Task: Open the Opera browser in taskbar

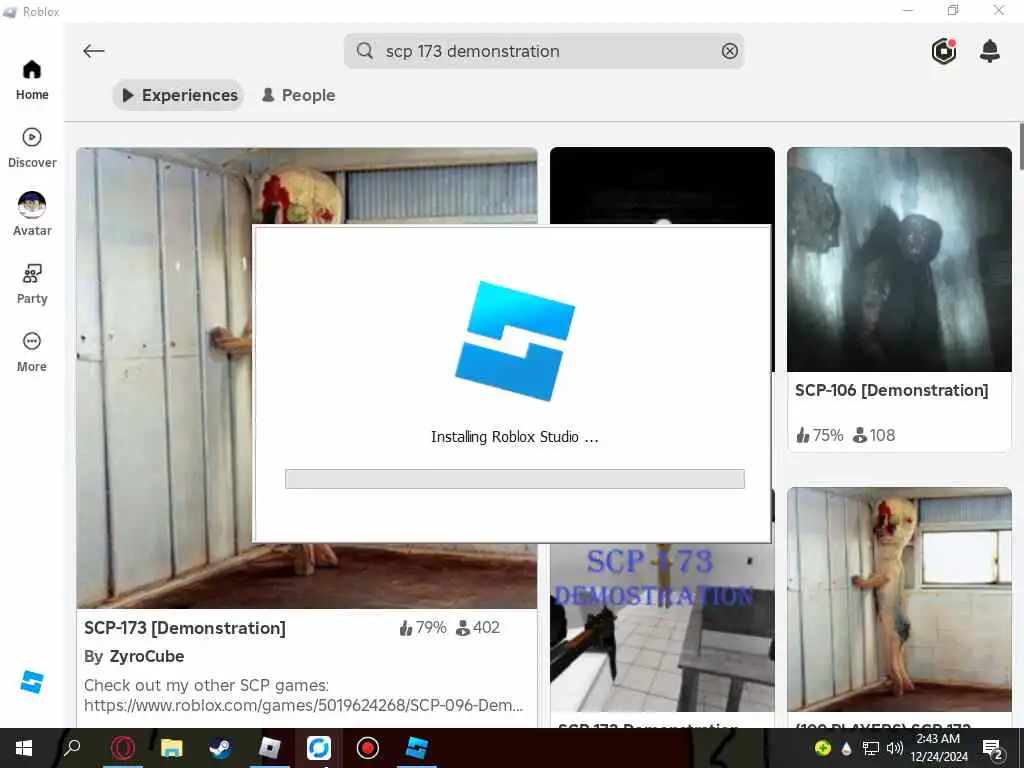Action: (x=123, y=748)
